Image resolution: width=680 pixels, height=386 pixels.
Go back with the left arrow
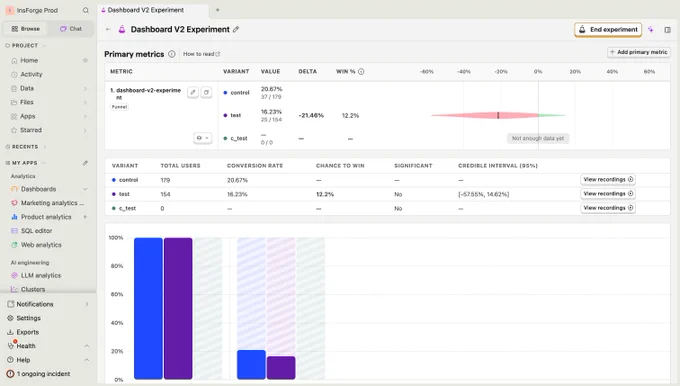(x=108, y=29)
